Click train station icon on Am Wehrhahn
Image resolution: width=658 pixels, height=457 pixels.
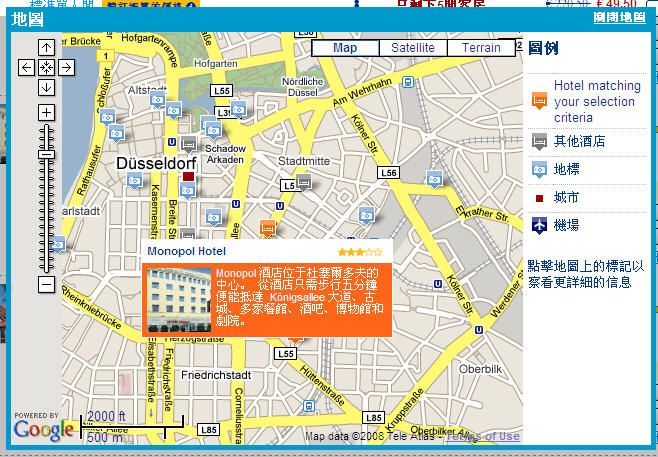click(x=407, y=81)
